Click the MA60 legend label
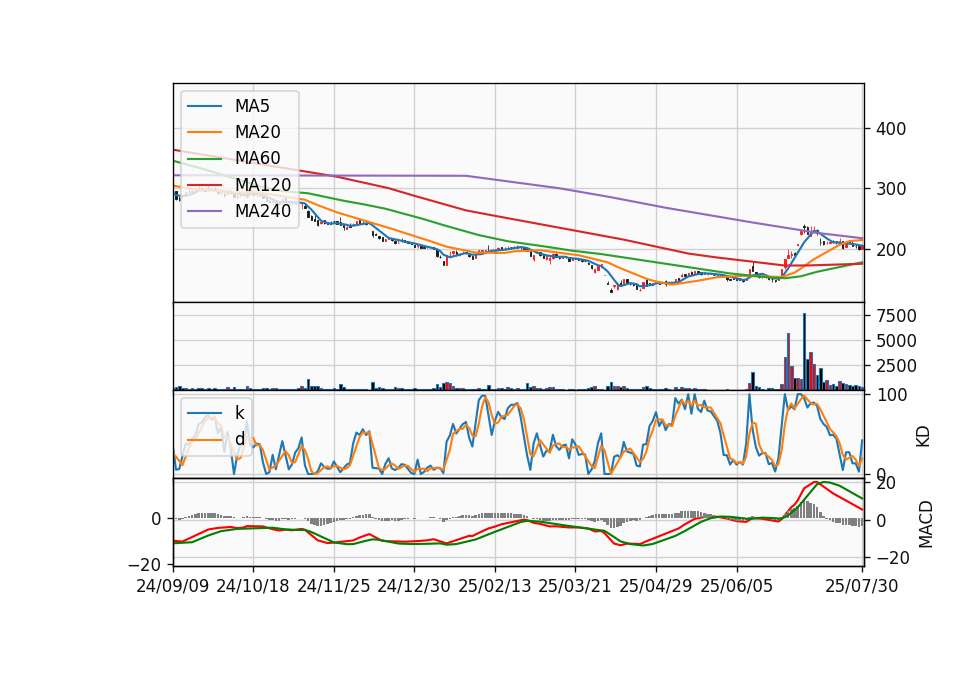The height and width of the screenshot is (690, 960). click(258, 159)
